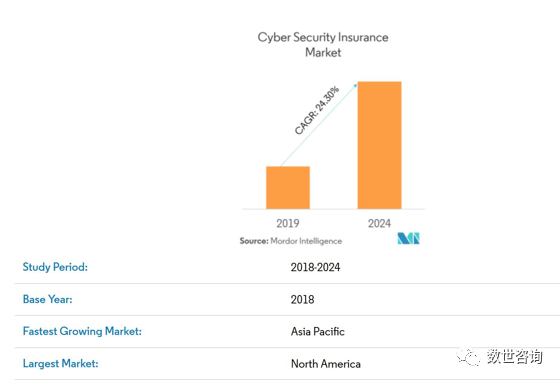
Task: Click the Asia Pacific value
Action: click(318, 332)
